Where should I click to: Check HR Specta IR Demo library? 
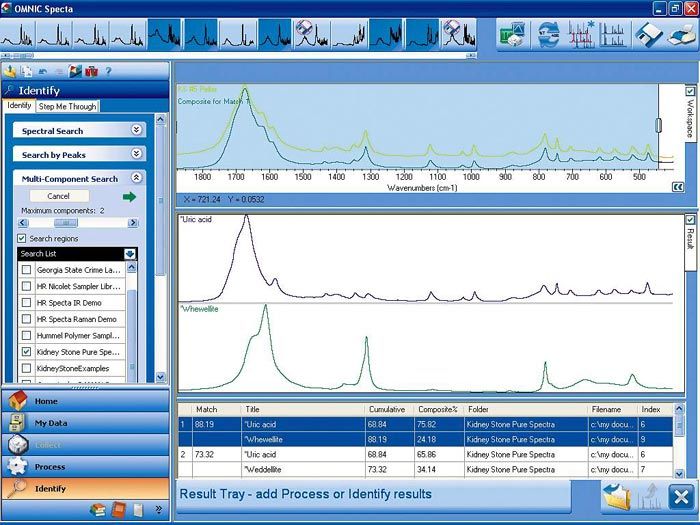26,303
